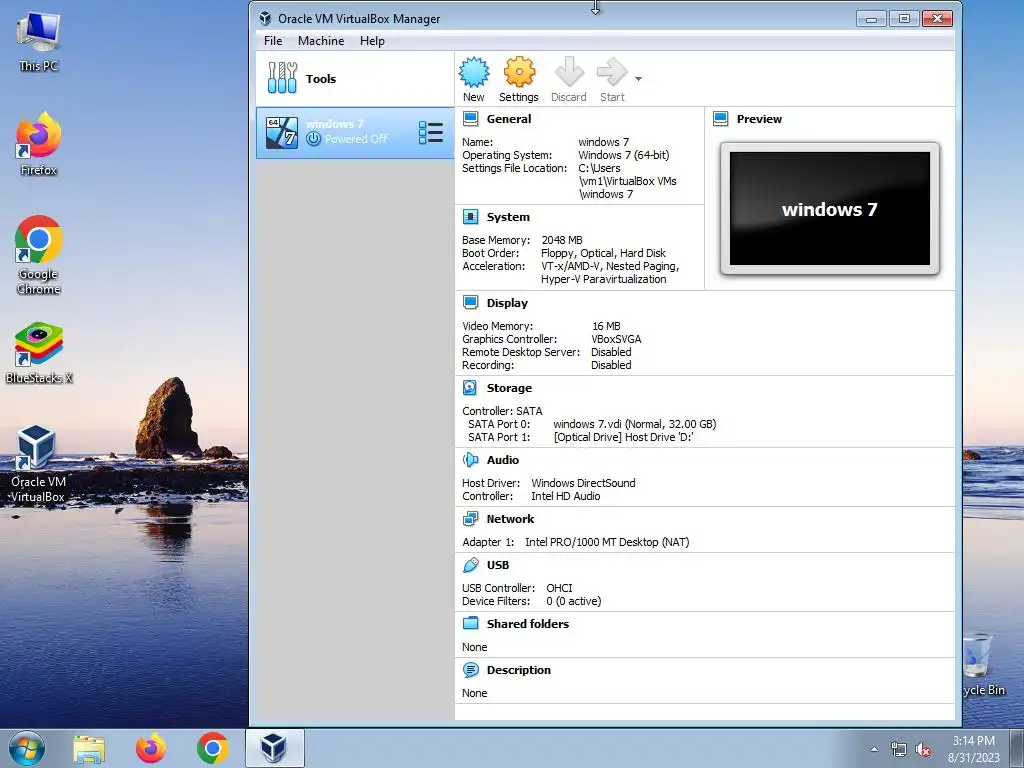Click the Storage section icon

point(470,388)
